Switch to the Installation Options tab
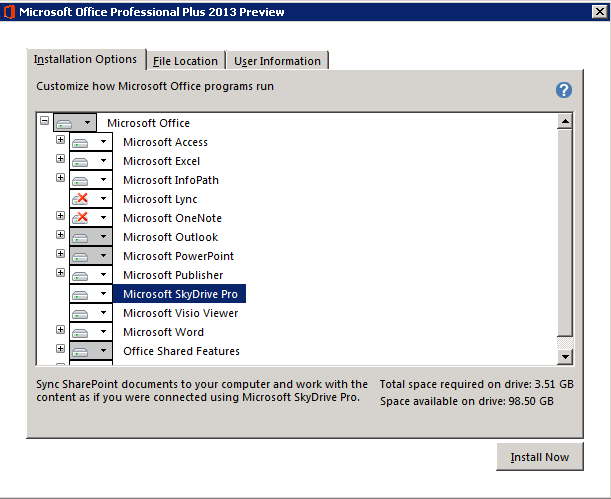611x499 pixels. click(85, 59)
